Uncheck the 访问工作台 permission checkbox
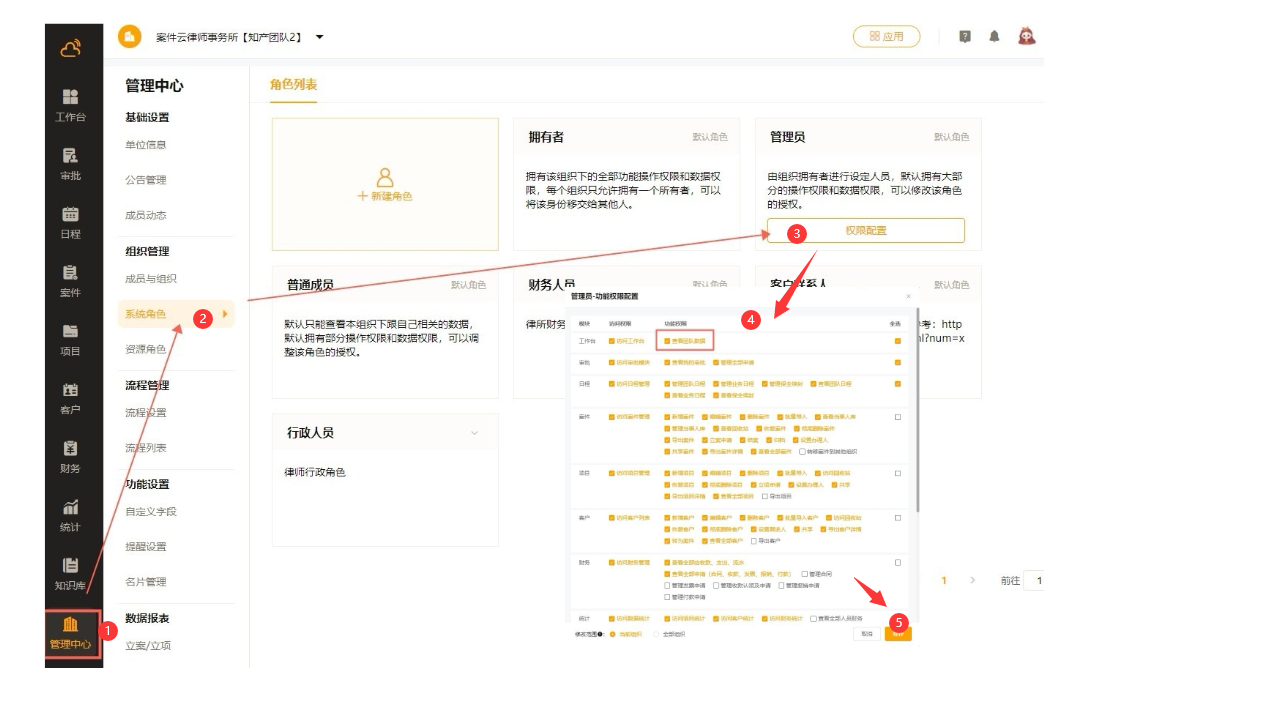The image size is (1280, 720). point(612,341)
